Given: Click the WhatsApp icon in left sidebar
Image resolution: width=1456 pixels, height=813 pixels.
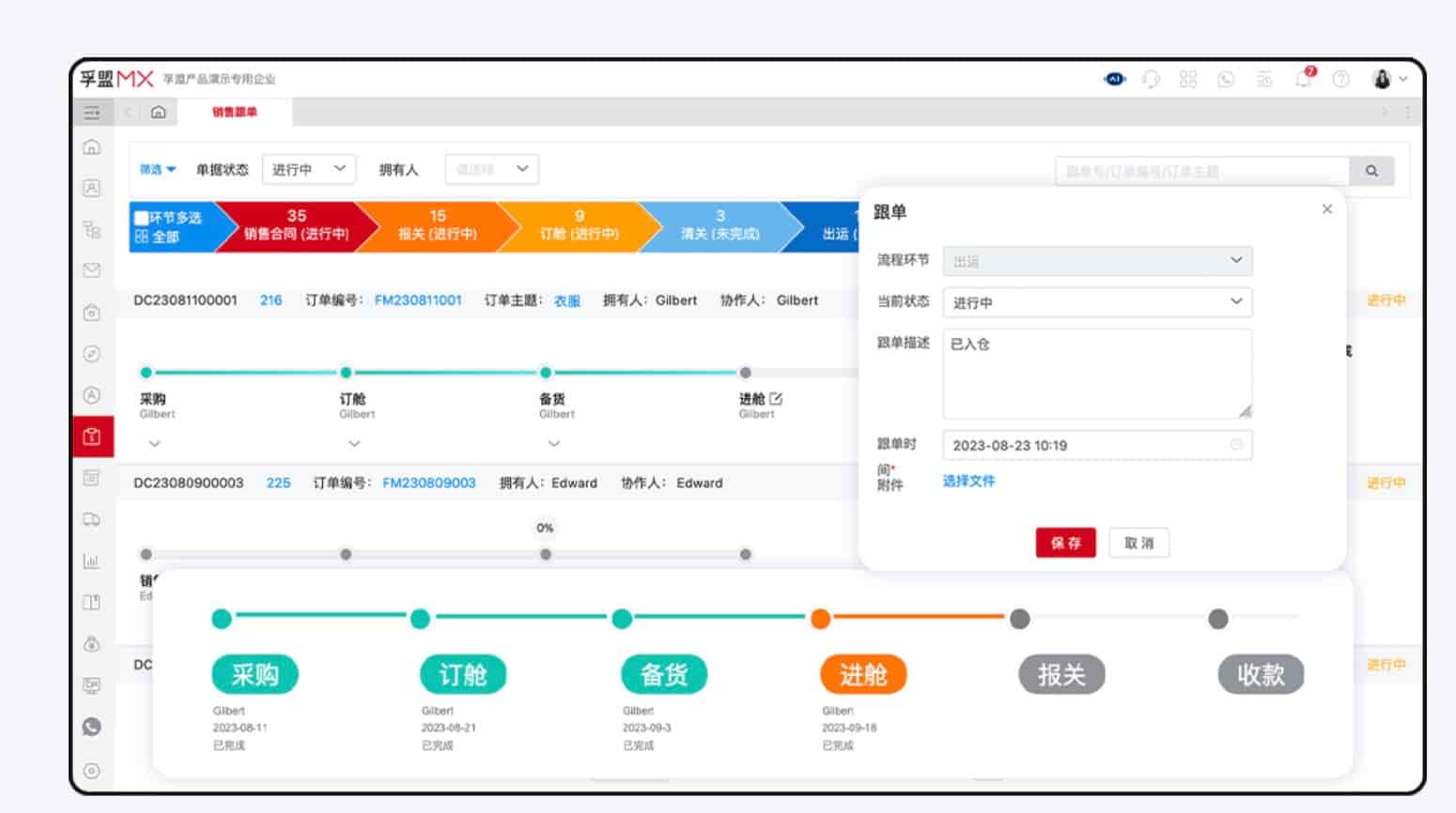Looking at the screenshot, I should [92, 727].
